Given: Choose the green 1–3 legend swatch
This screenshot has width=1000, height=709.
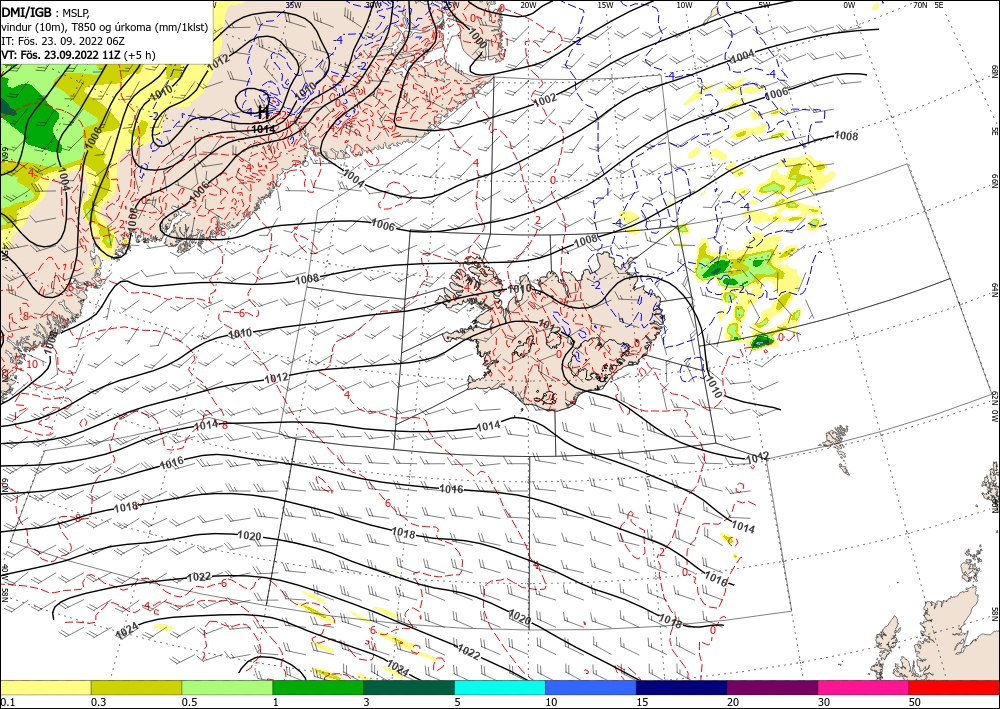Looking at the screenshot, I should pyautogui.click(x=318, y=688).
